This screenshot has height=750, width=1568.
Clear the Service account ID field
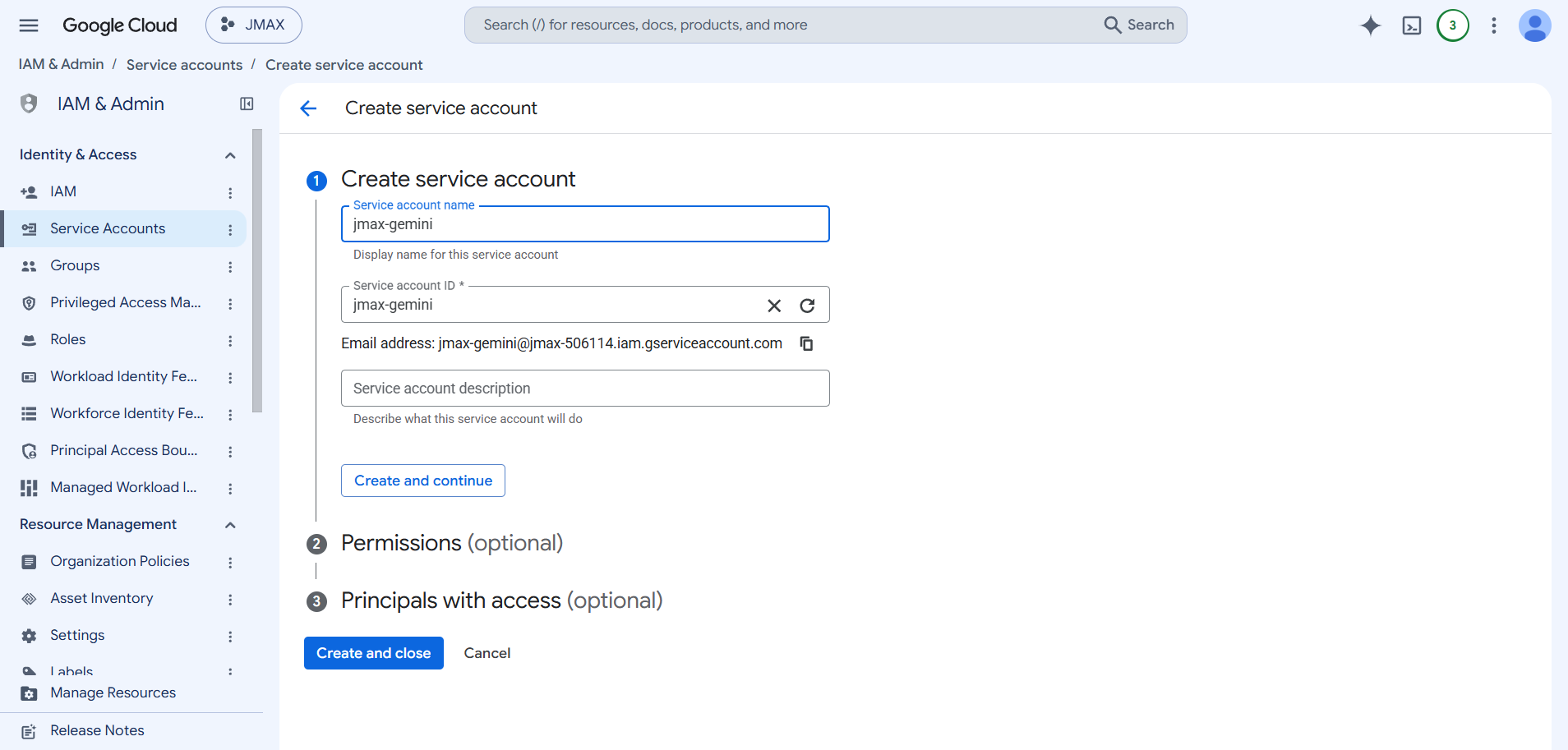774,306
